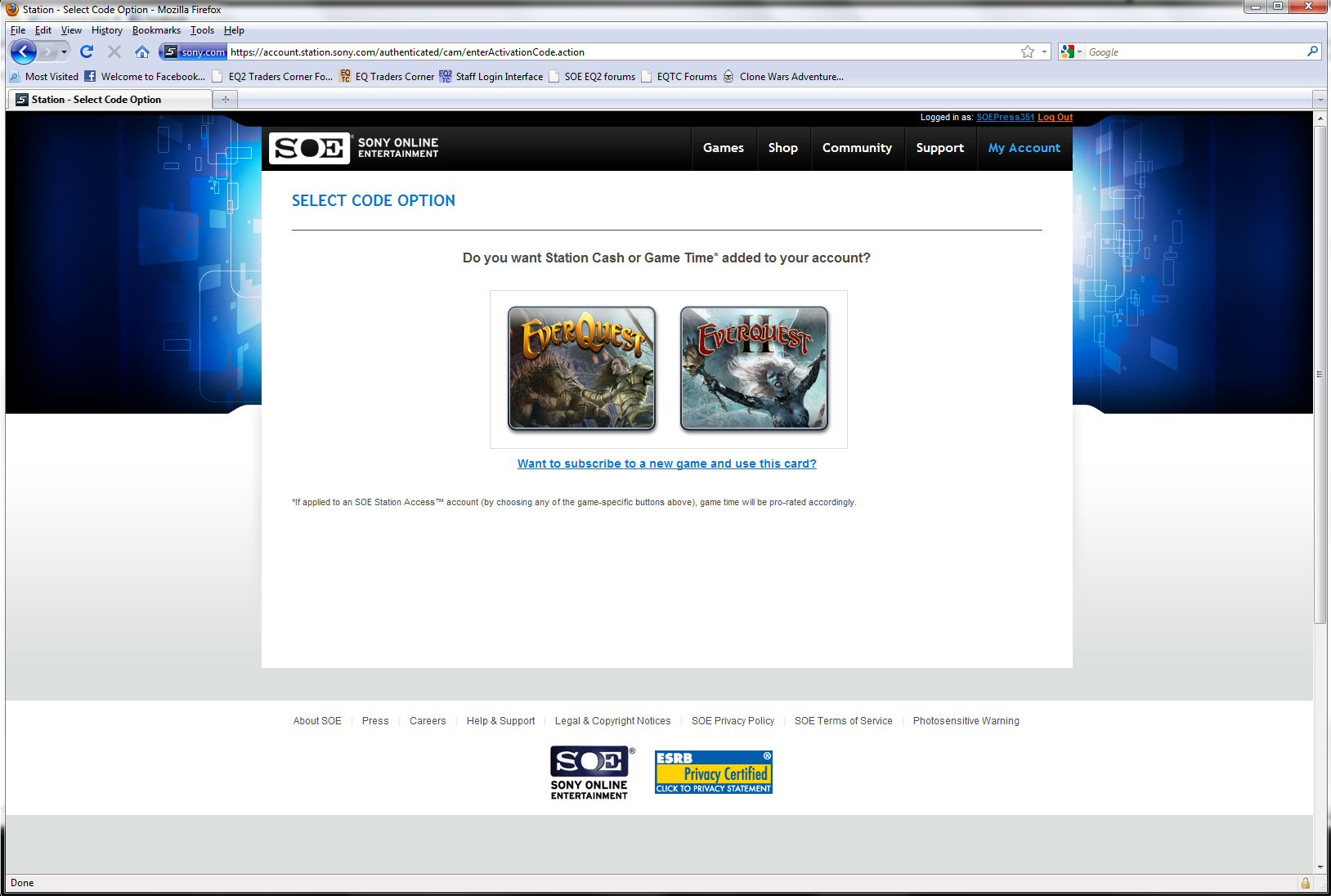Click the search magnifier icon
The image size is (1331, 896).
point(1312,52)
